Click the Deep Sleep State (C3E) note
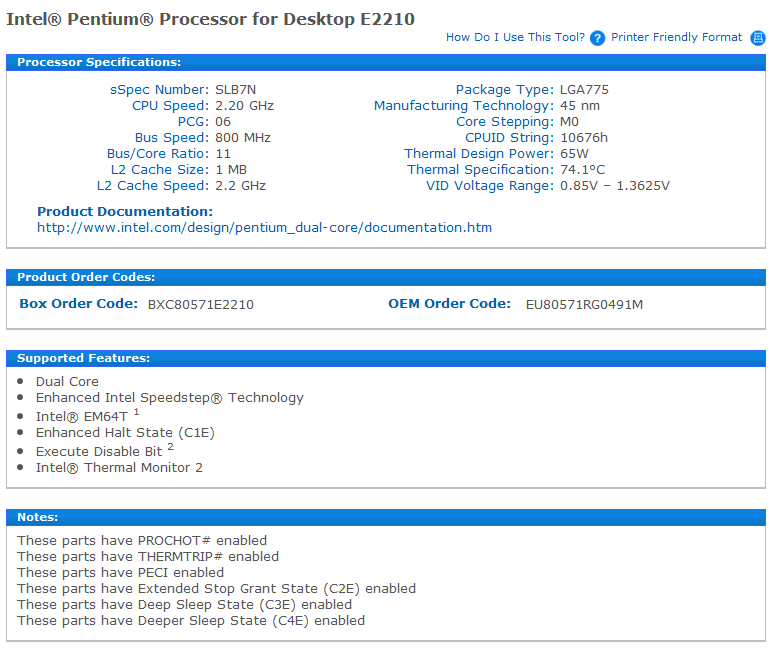777x654 pixels. tap(184, 605)
